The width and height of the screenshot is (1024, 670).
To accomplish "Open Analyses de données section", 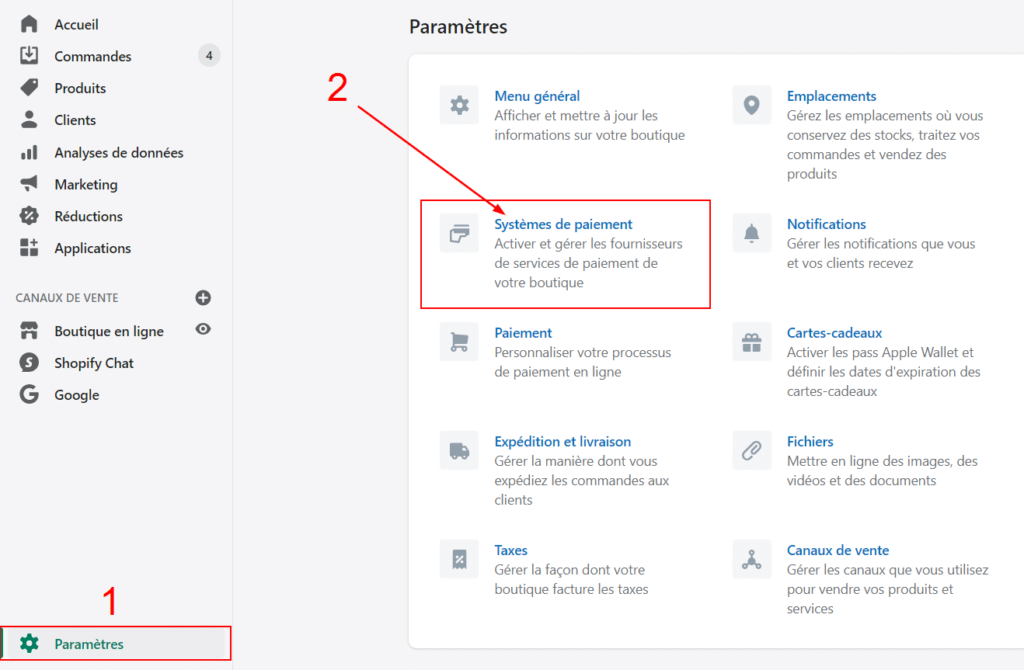I will tap(118, 152).
